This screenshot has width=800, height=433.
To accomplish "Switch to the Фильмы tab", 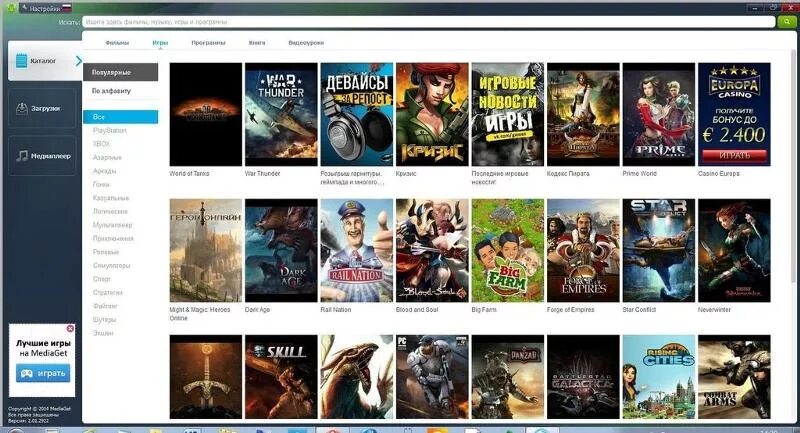I will click(117, 43).
